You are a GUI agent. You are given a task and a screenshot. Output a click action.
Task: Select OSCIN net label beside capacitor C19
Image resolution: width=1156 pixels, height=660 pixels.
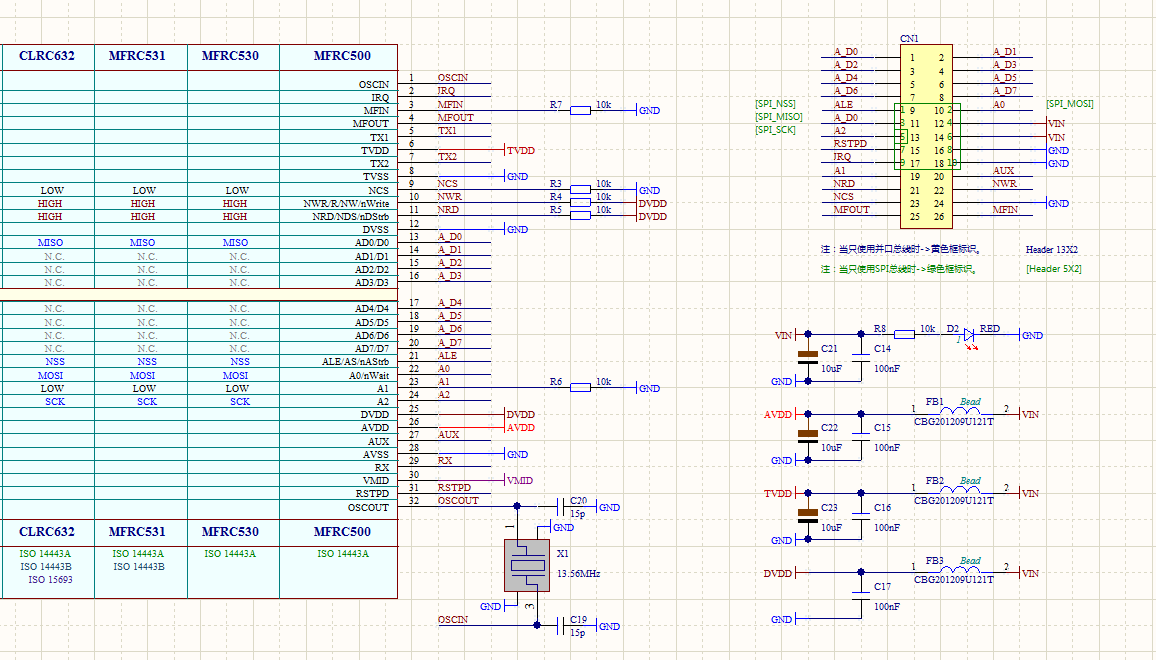point(453,619)
